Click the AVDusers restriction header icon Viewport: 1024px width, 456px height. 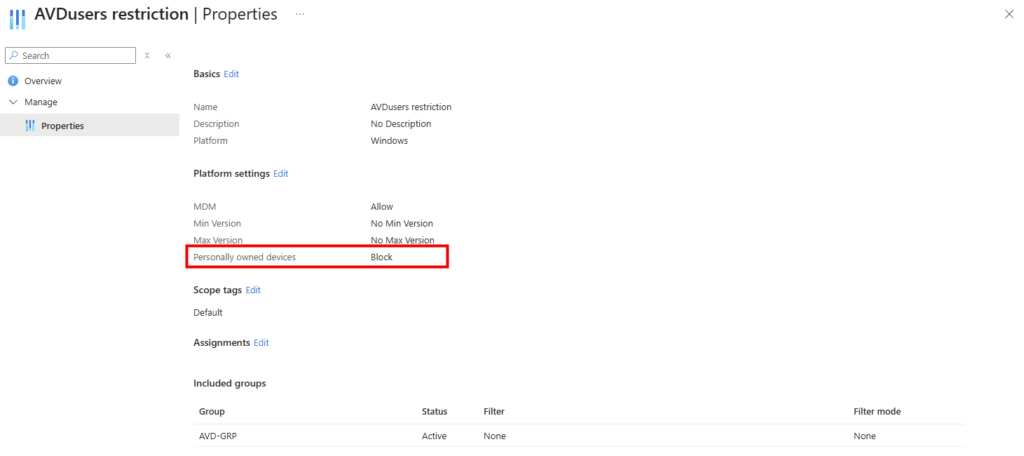tap(16, 17)
